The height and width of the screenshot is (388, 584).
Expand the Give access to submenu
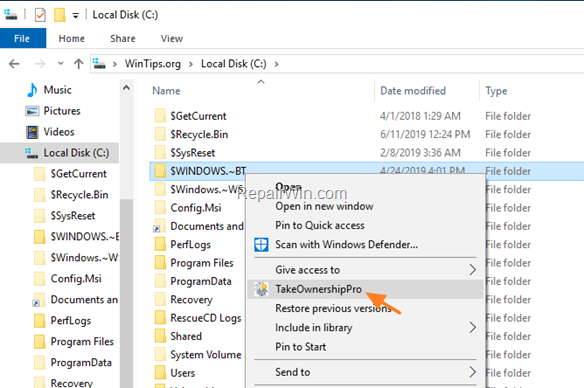click(365, 270)
